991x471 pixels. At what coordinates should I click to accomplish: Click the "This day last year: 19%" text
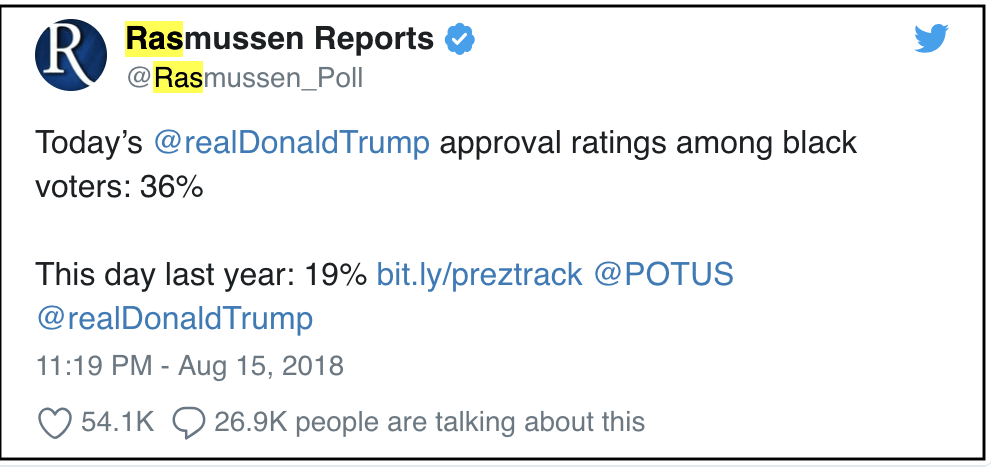pyautogui.click(x=201, y=274)
